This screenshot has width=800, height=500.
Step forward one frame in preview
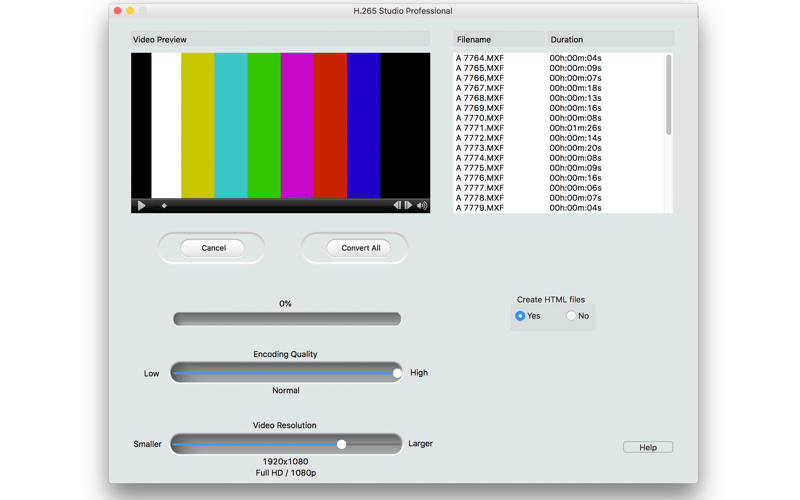click(408, 205)
